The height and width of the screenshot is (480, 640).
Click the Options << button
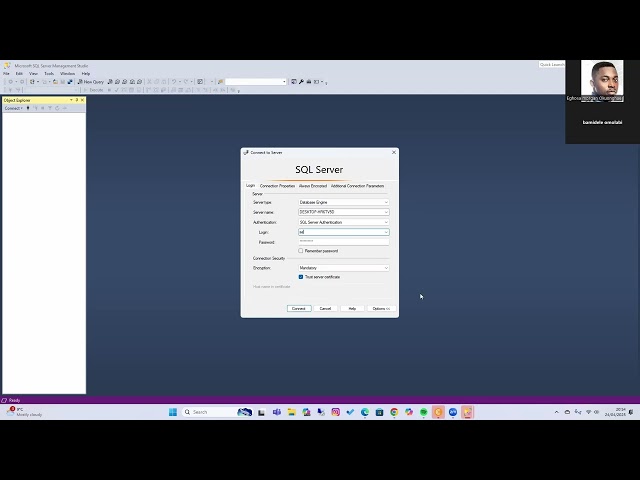381,309
